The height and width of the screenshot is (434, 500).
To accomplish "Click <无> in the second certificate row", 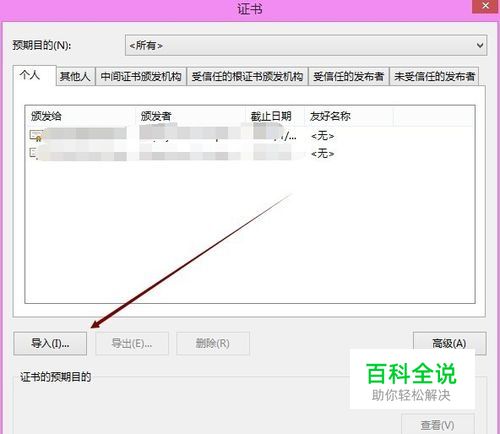I will click(322, 154).
